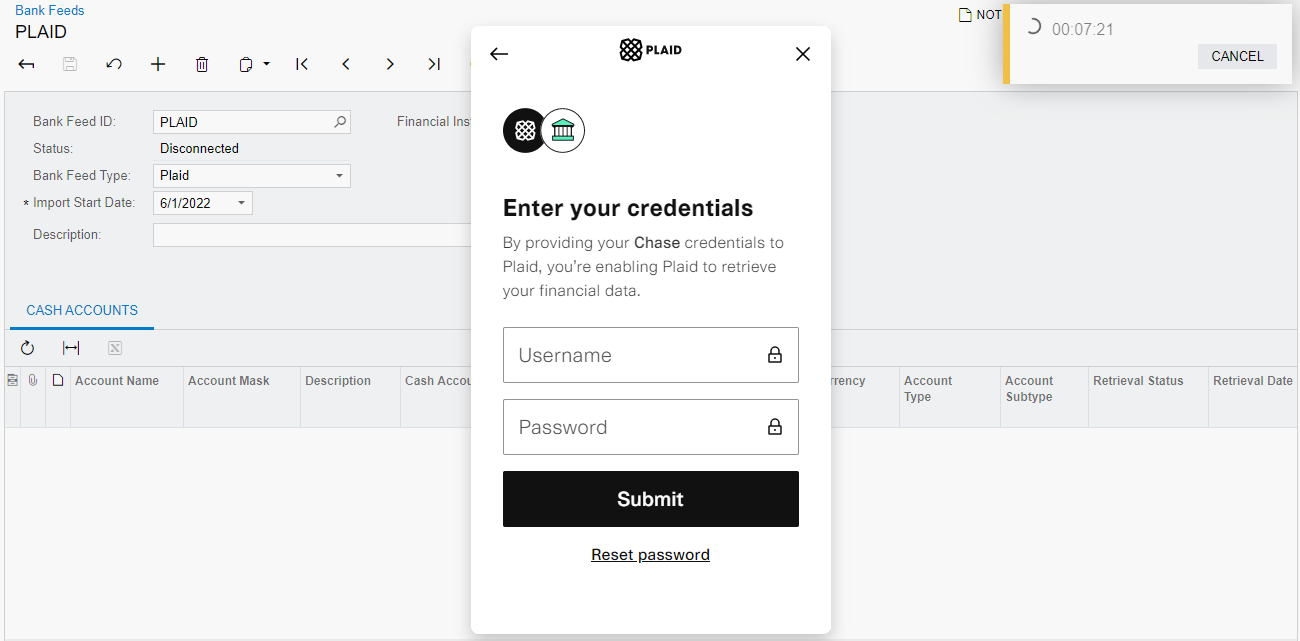The height and width of the screenshot is (641, 1300).
Task: Refresh the Cash Accounts grid
Action: click(27, 348)
